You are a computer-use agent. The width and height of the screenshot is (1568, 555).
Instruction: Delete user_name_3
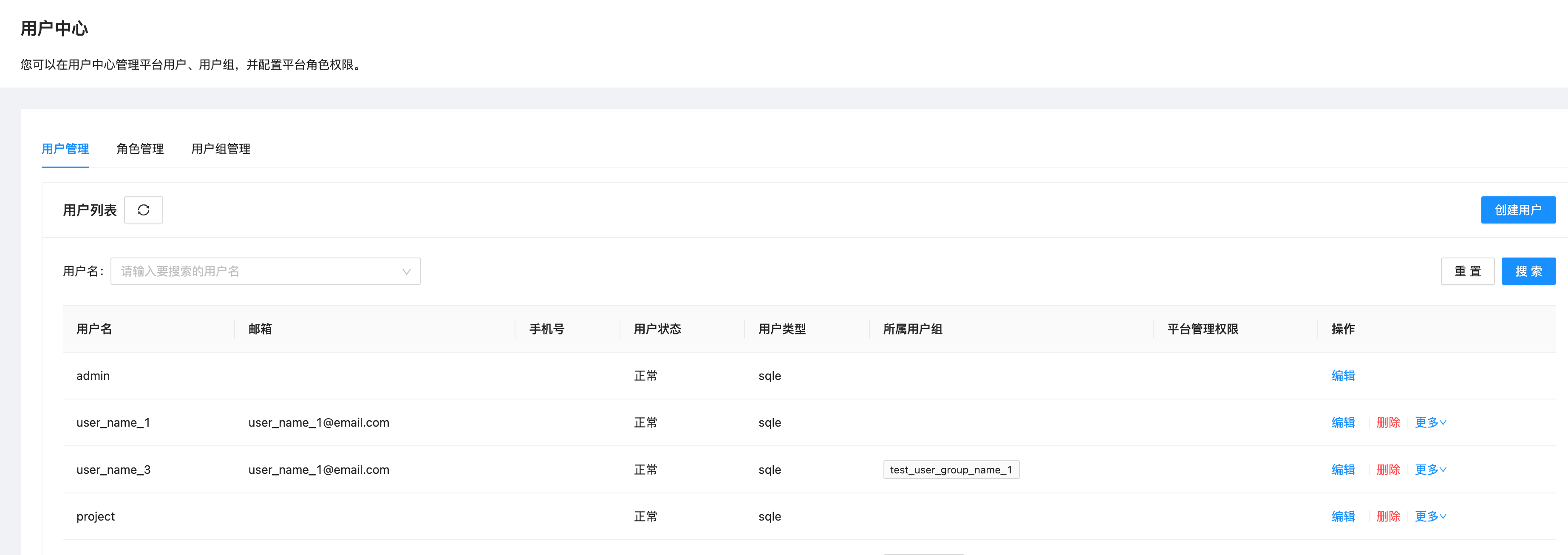click(1387, 469)
